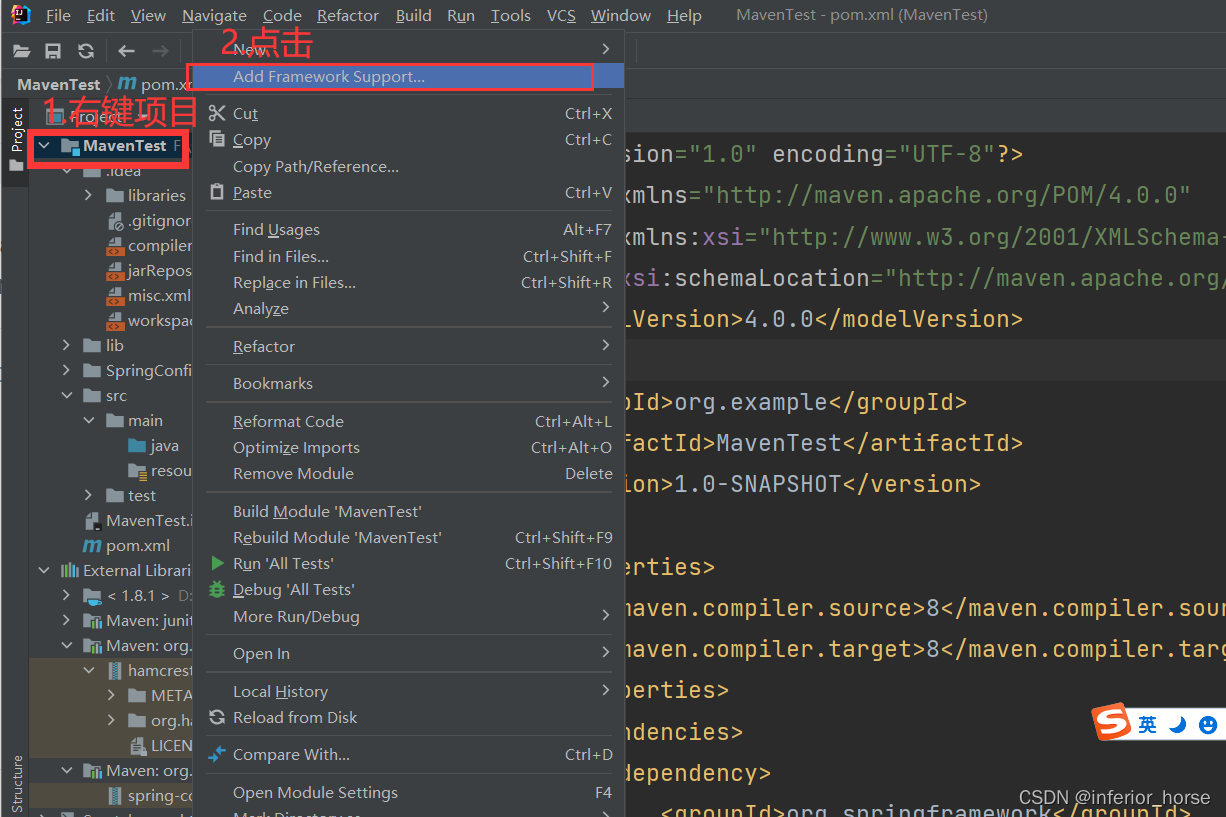1226x817 pixels.
Task: Click the Debug 'All Tests' bug icon
Action: (217, 589)
